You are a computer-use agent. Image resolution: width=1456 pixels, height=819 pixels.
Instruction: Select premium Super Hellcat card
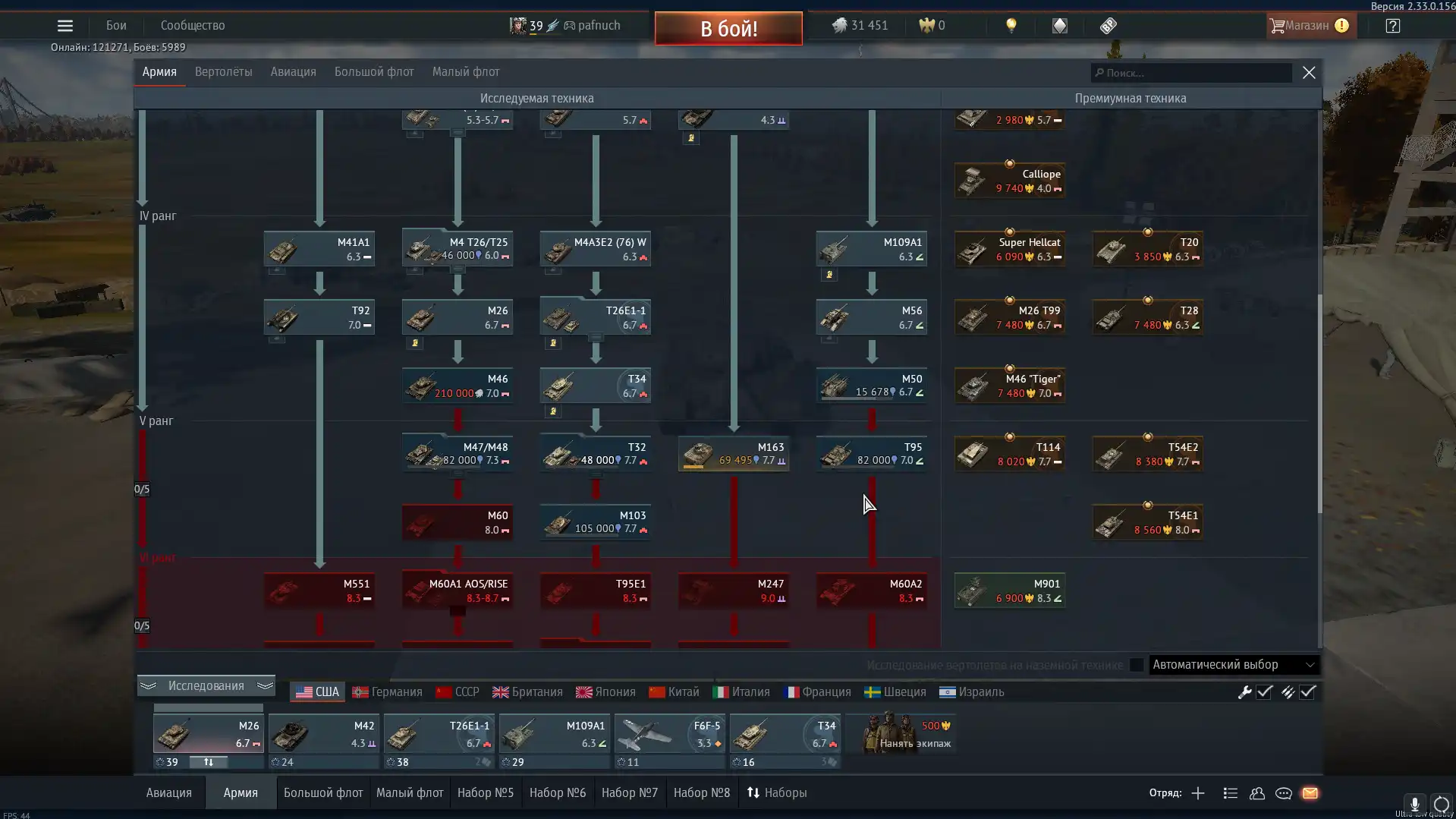[x=1010, y=249]
